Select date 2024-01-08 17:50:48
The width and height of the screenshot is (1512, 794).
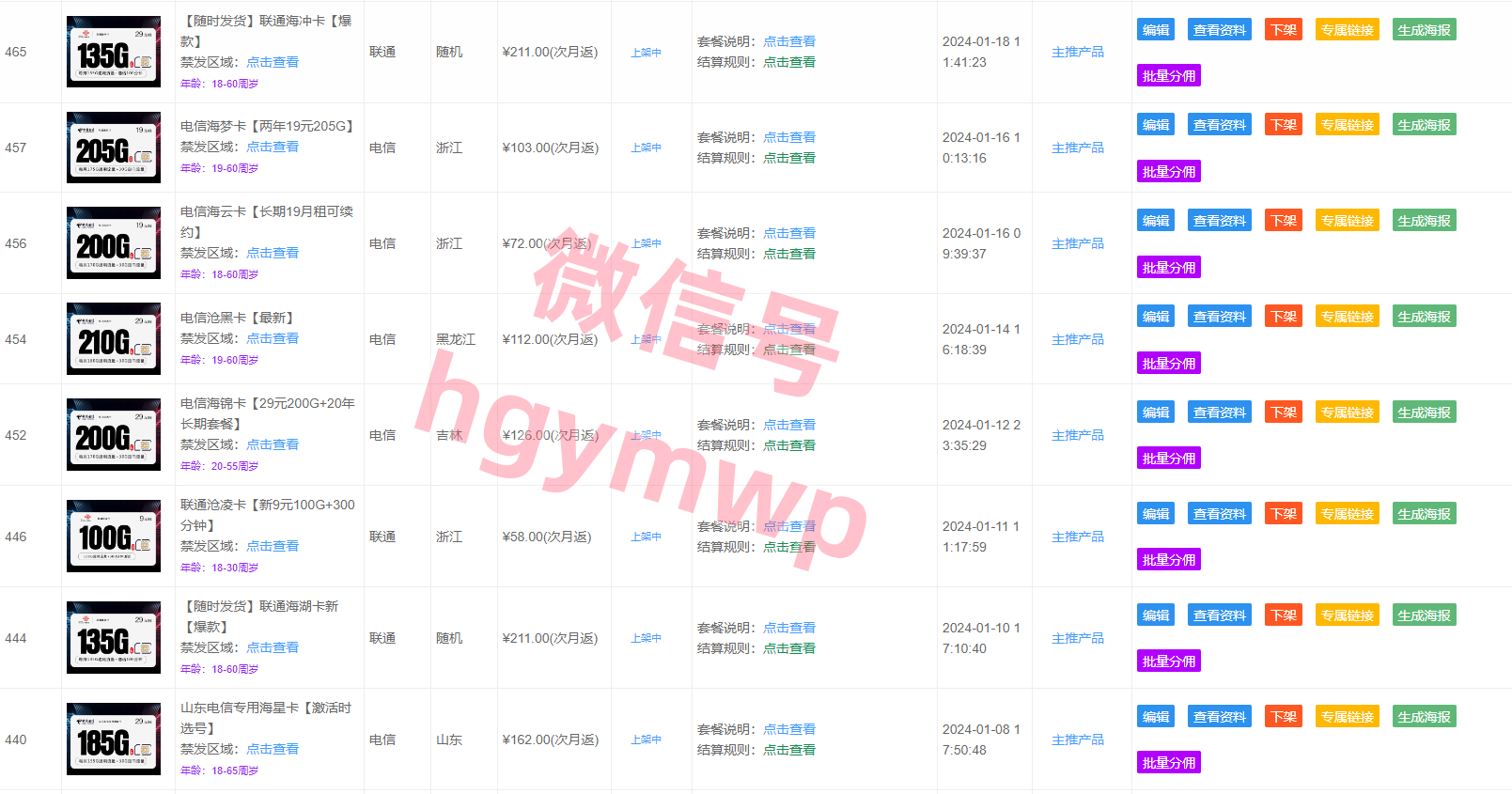tap(981, 740)
